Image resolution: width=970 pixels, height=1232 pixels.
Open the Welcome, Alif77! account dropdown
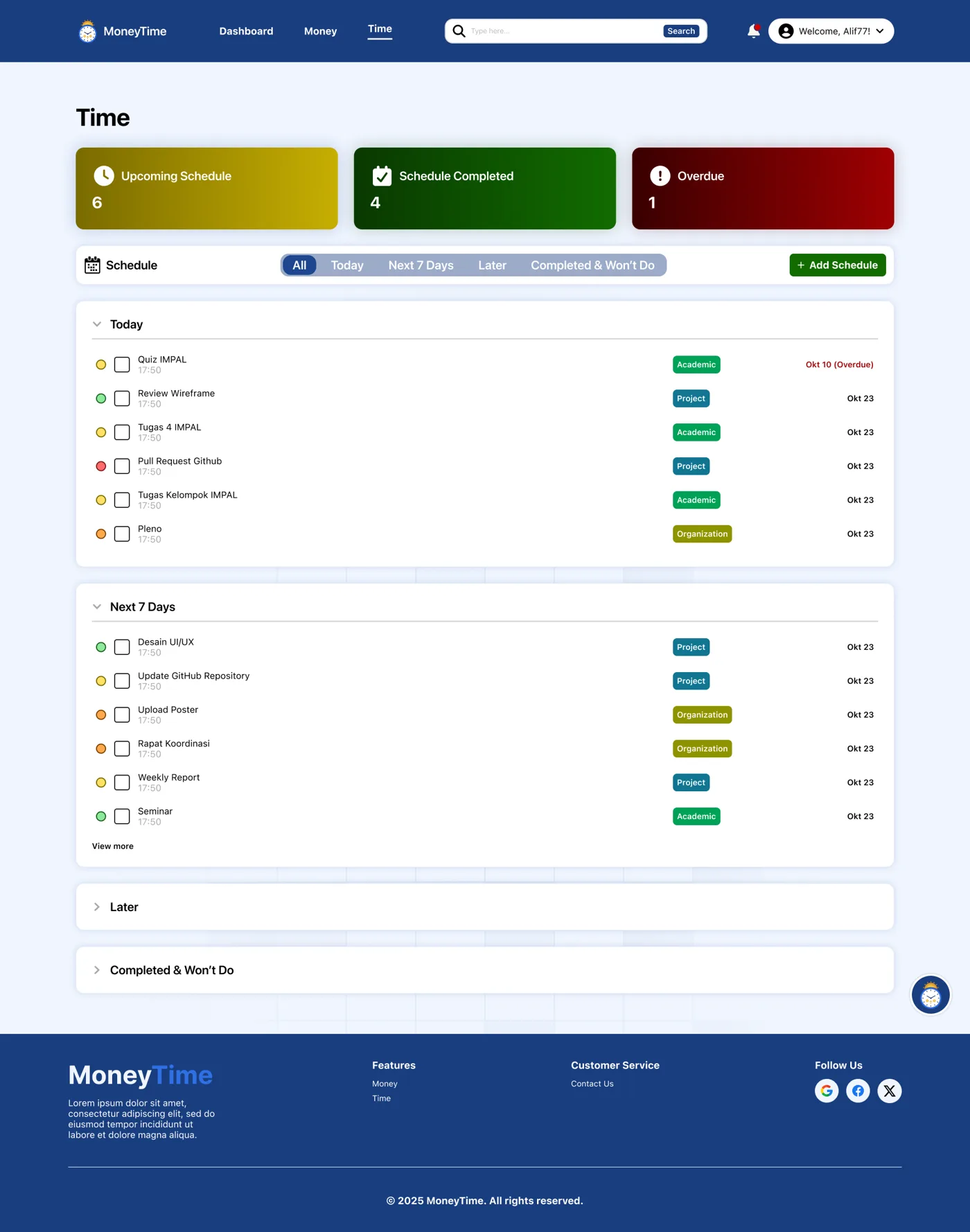[831, 31]
